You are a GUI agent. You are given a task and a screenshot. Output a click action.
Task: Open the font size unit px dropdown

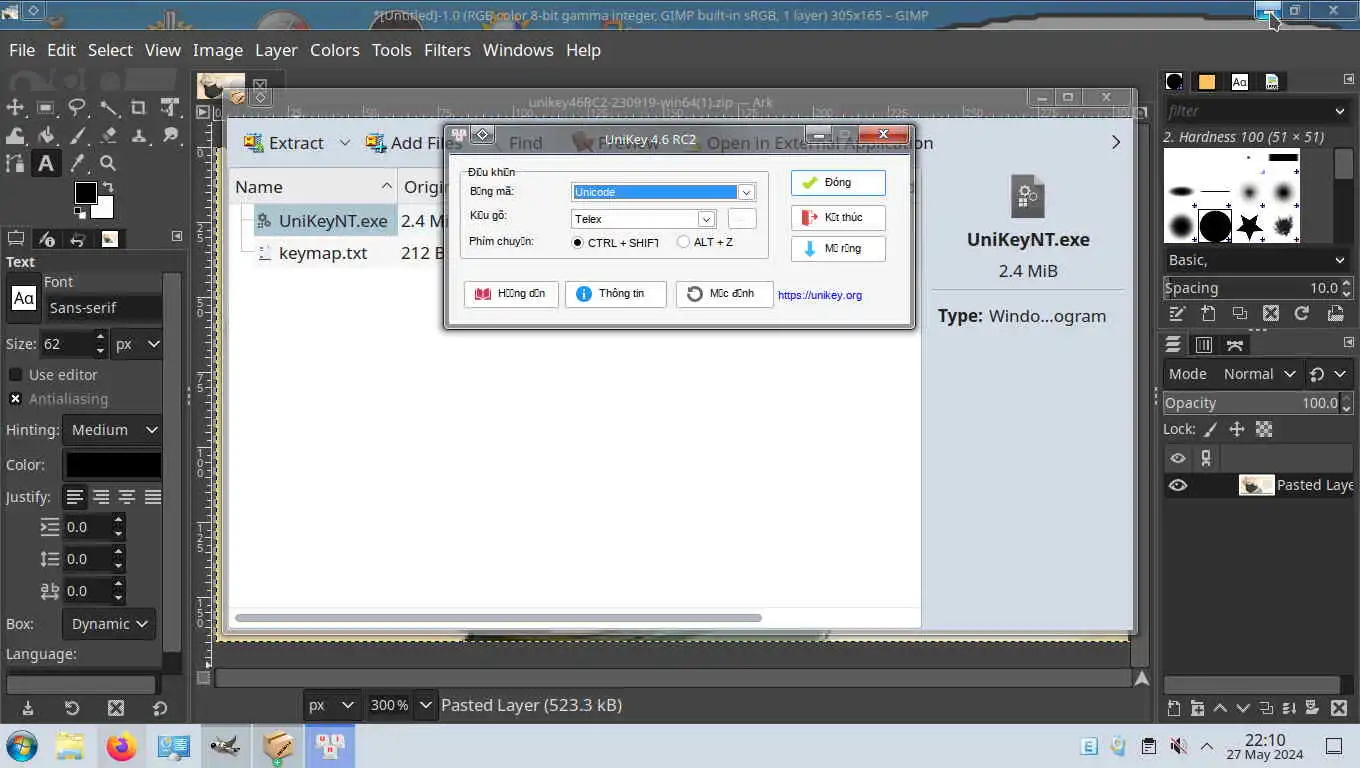[x=138, y=344]
